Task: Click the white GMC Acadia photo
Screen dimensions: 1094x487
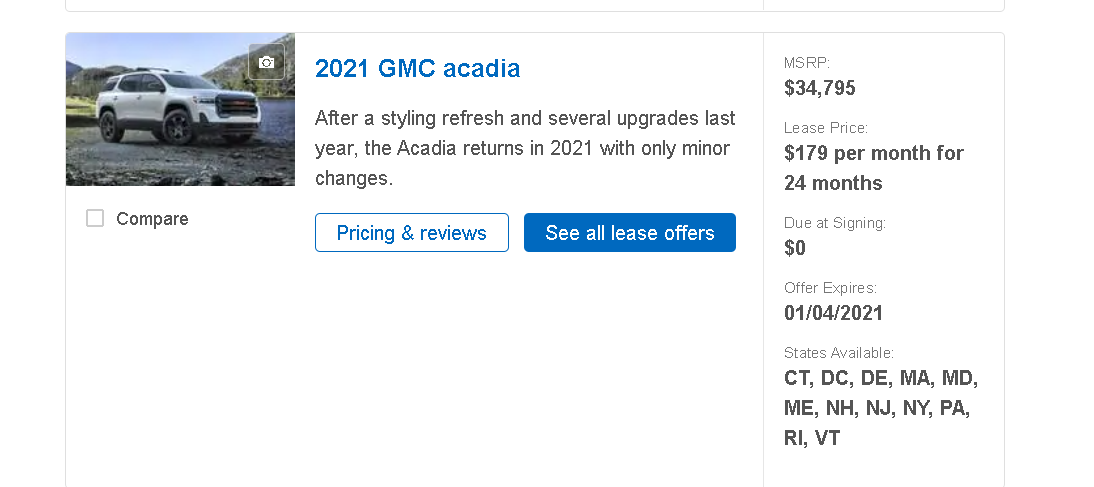Action: click(x=181, y=110)
